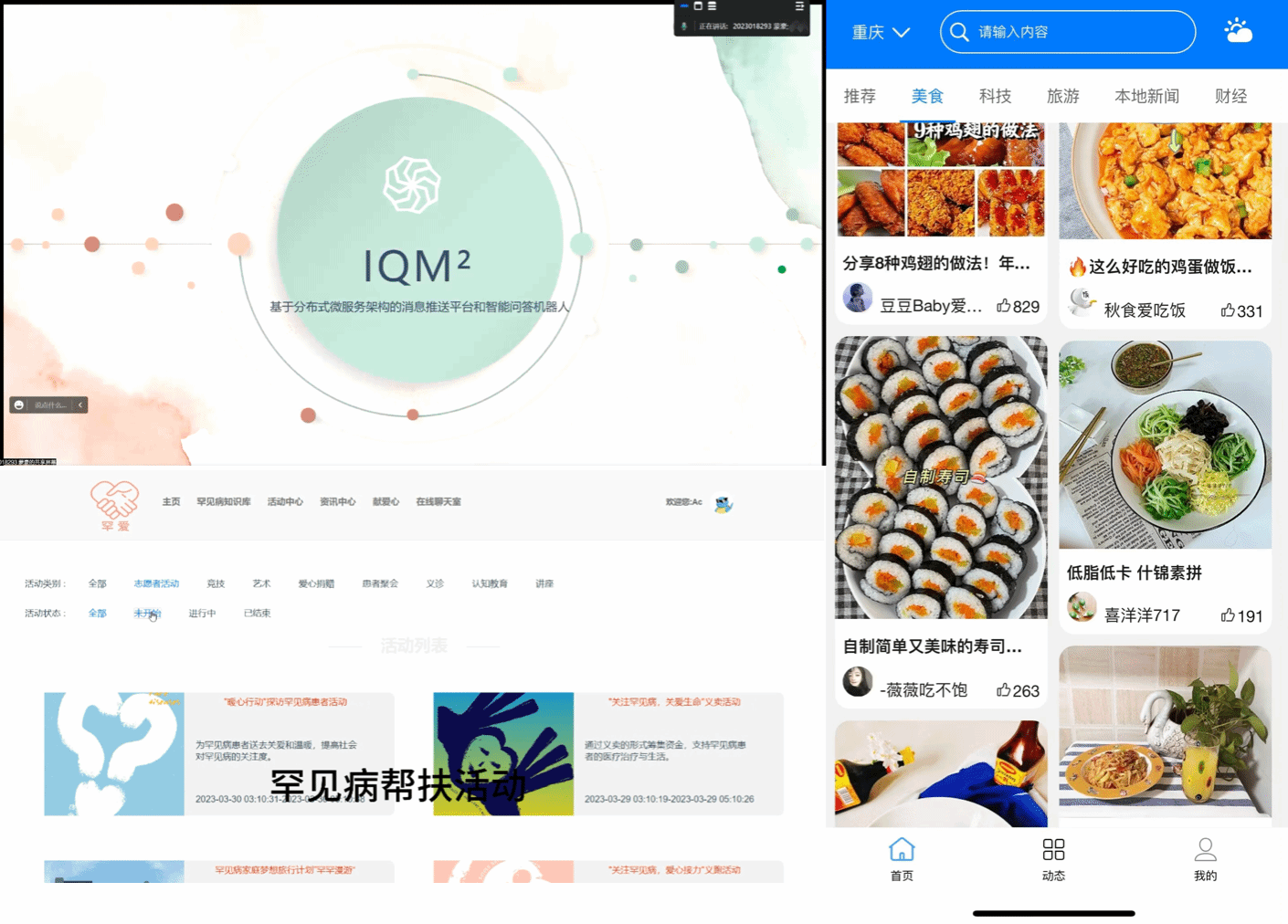Open the 动态 grid icon
The width and height of the screenshot is (1288, 924).
point(1053,850)
